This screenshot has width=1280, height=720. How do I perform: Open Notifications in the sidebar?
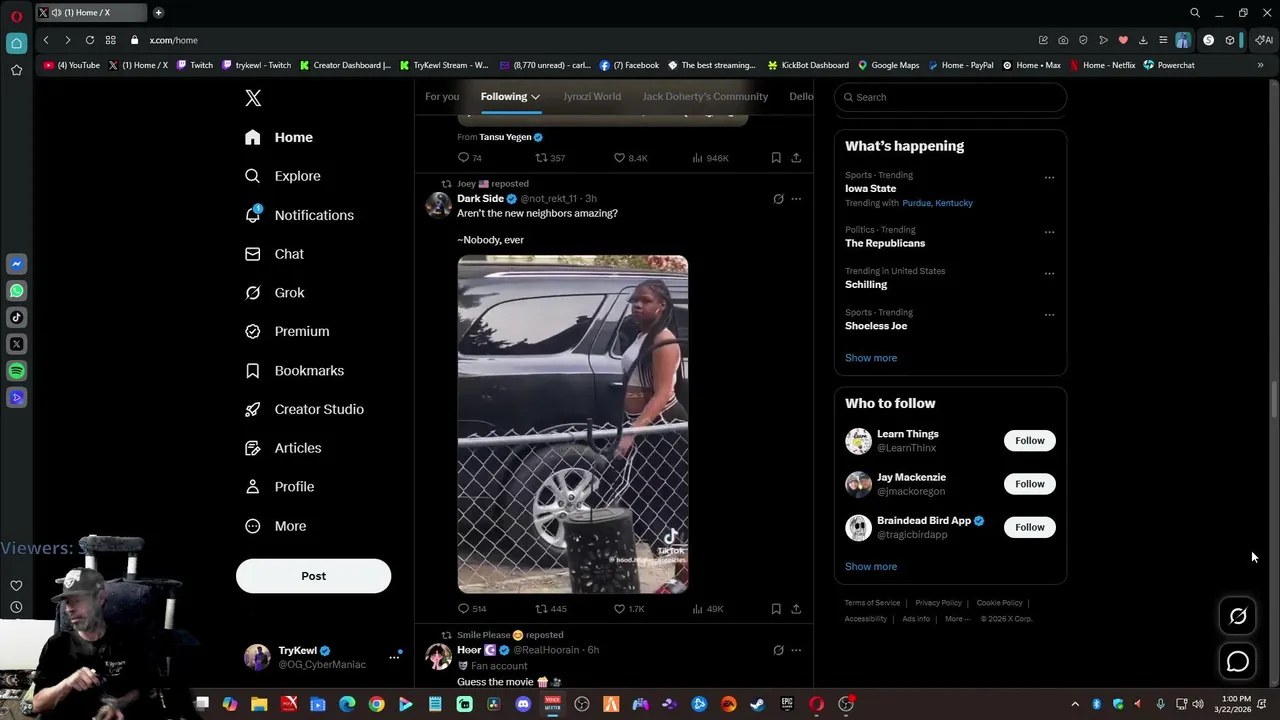coord(299,215)
